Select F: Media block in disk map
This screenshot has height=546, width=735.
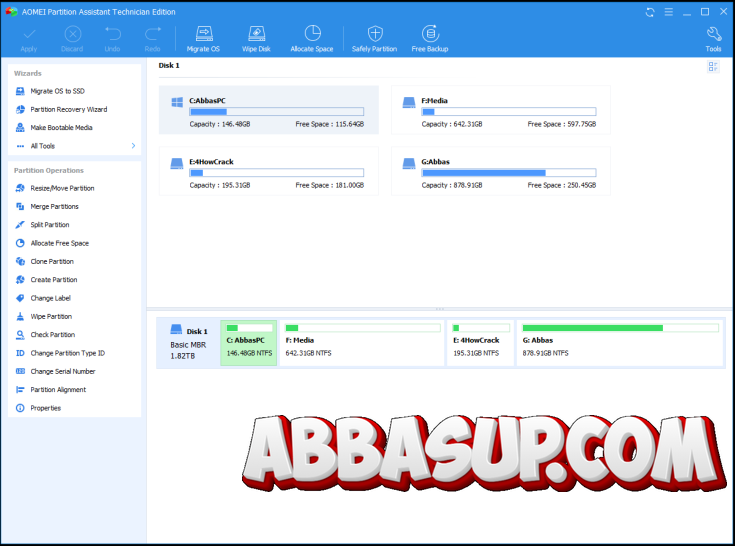pos(362,343)
